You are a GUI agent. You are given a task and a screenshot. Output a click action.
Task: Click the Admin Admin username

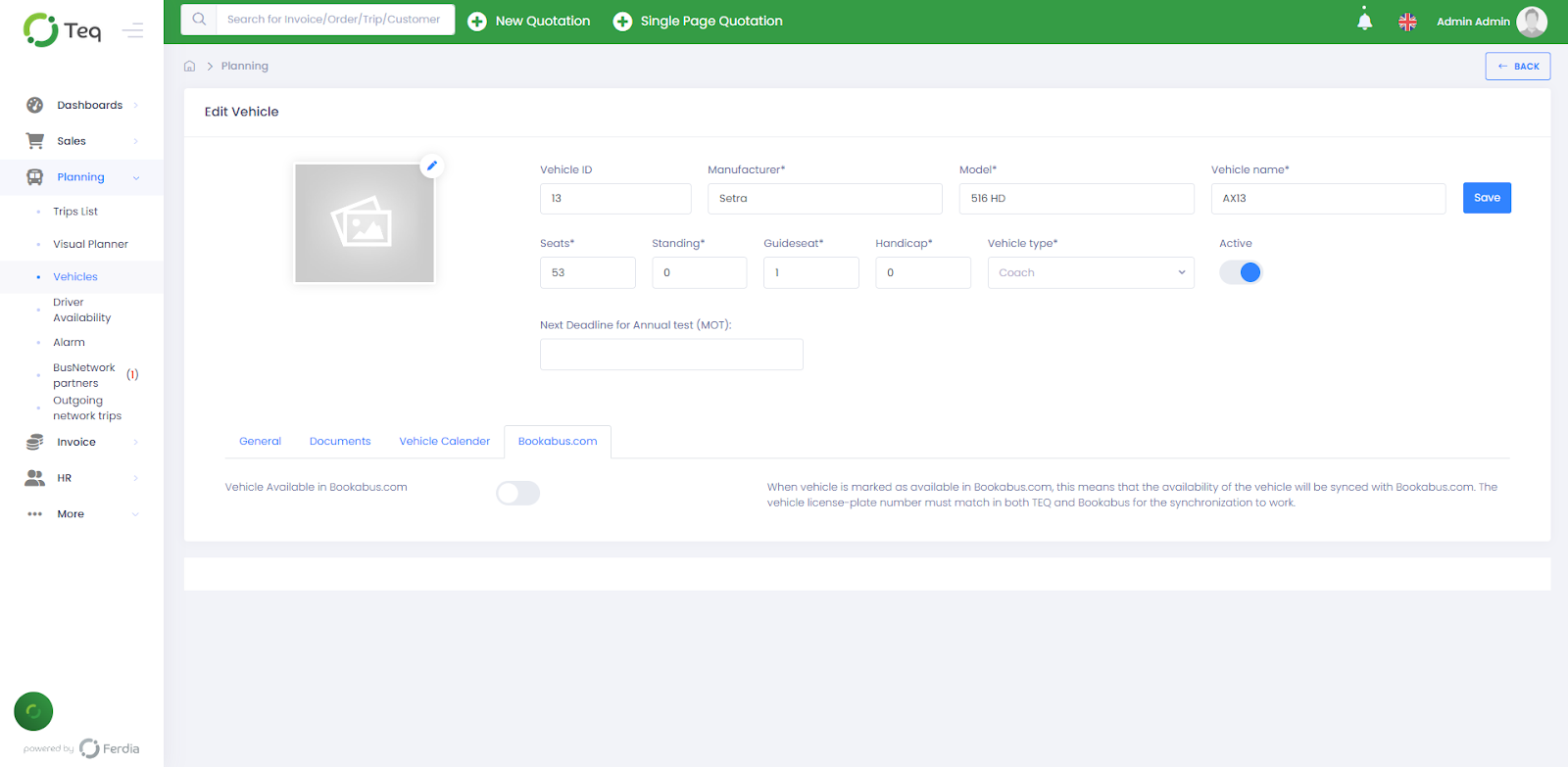(x=1473, y=22)
